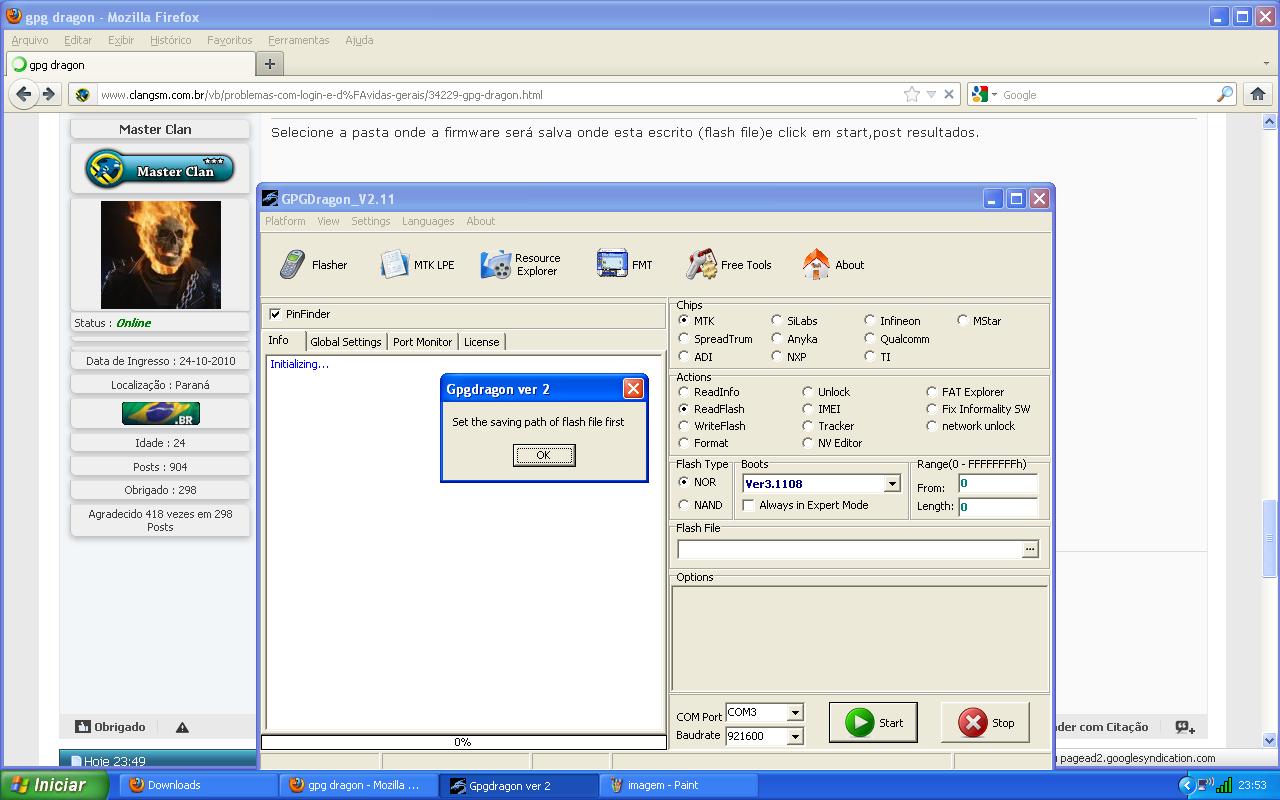The height and width of the screenshot is (800, 1280).
Task: Open the Windows Iniciar start menu
Action: (x=54, y=785)
